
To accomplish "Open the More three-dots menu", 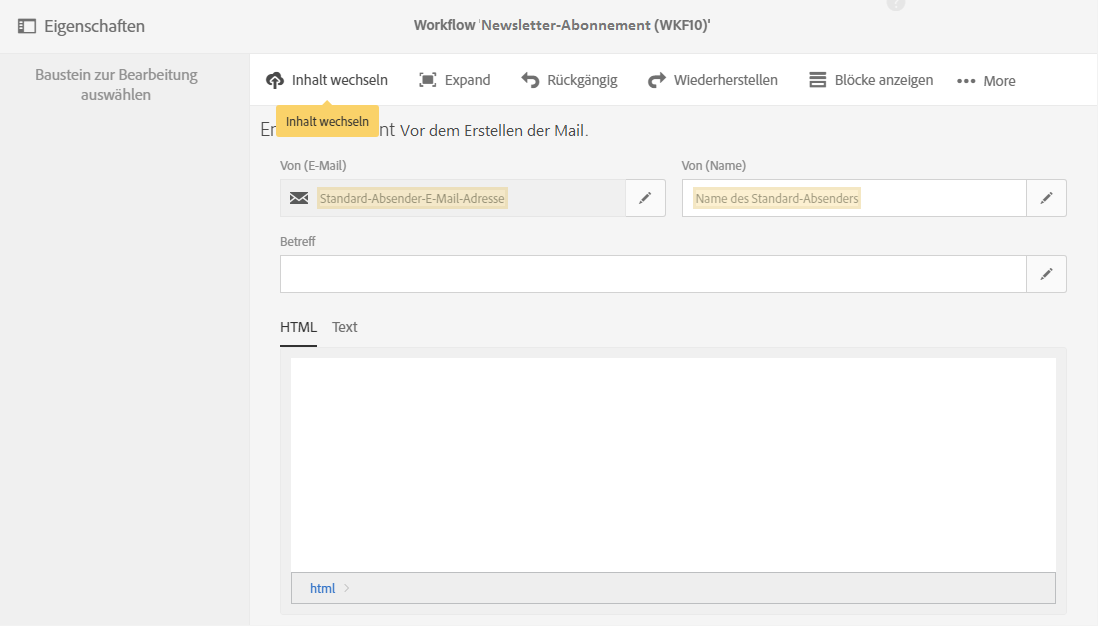I will click(966, 81).
